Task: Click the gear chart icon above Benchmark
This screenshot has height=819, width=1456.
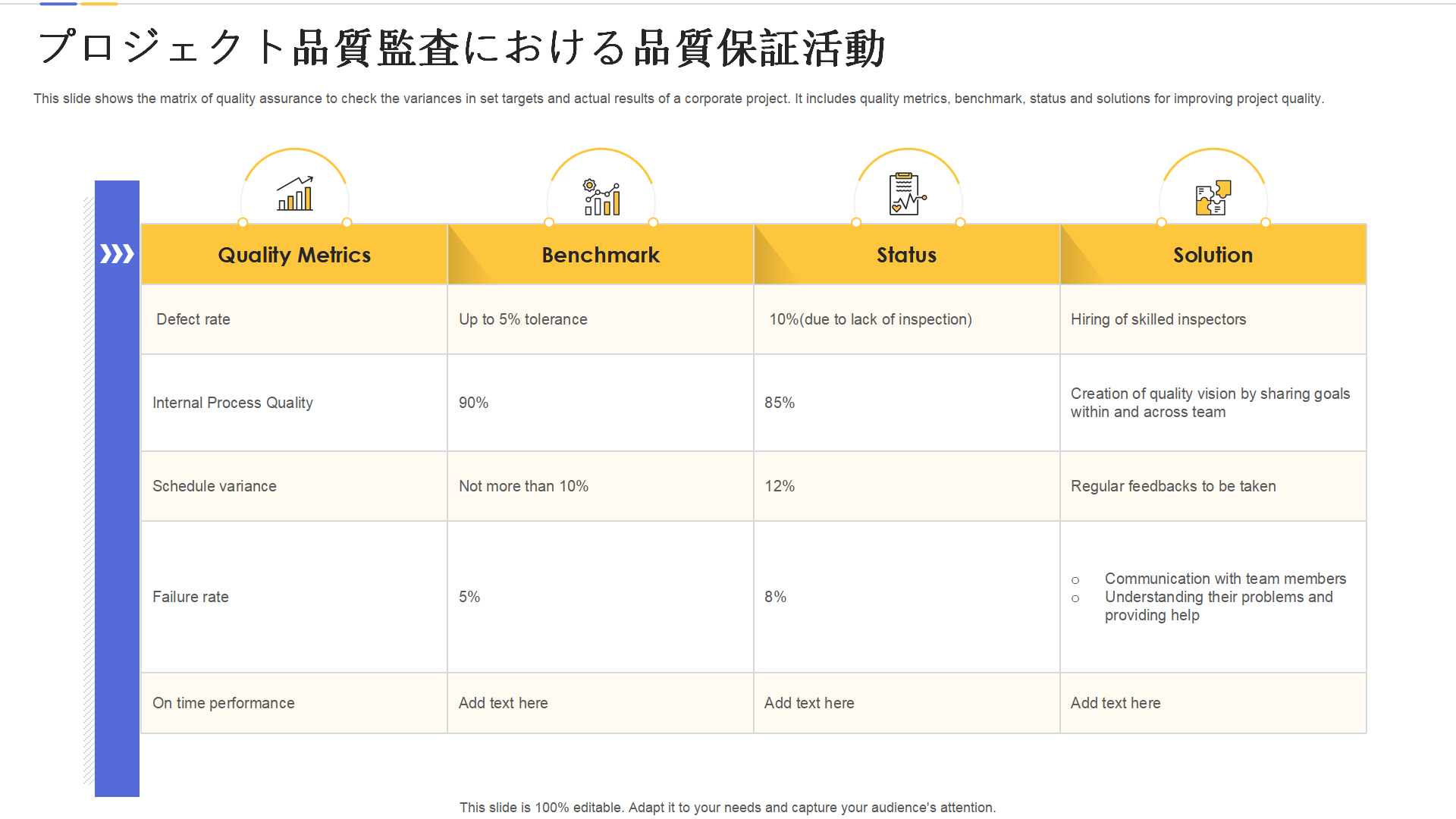Action: tap(601, 196)
